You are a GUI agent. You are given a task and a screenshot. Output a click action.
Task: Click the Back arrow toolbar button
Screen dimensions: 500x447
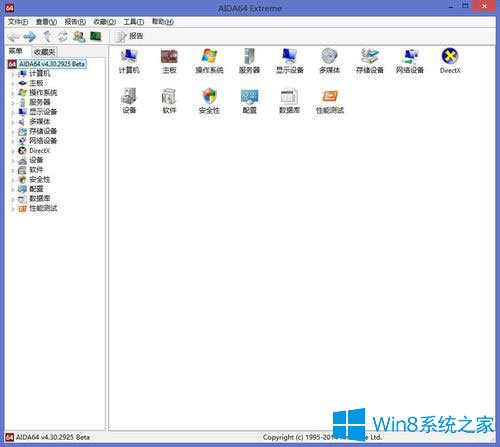(x=14, y=36)
